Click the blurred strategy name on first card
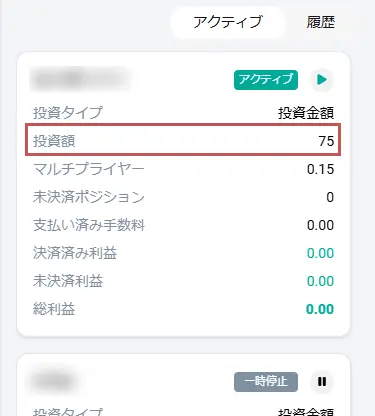The height and width of the screenshot is (416, 375). 80,79
